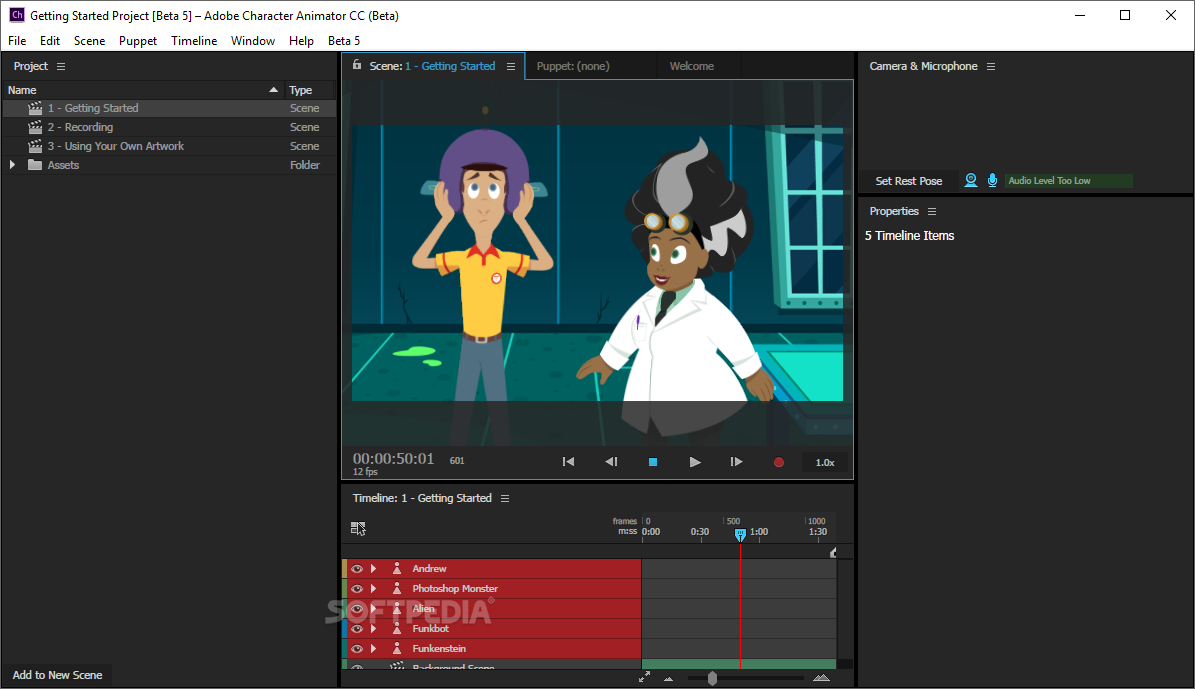This screenshot has height=689, width=1195.
Task: Open Camera & Microphone panel menu
Action: tap(991, 66)
